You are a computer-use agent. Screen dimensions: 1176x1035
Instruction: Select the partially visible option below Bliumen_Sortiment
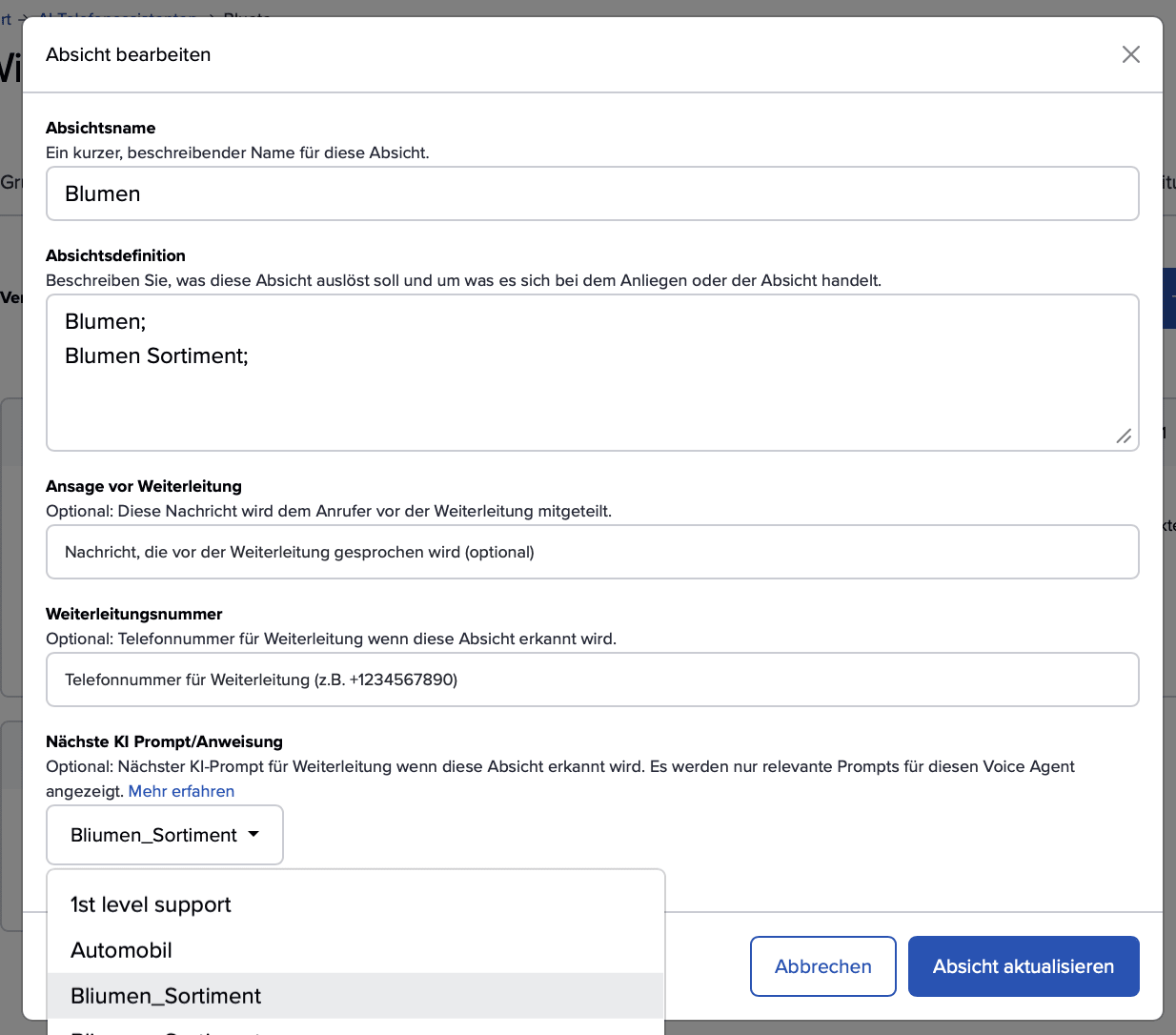(166, 1029)
